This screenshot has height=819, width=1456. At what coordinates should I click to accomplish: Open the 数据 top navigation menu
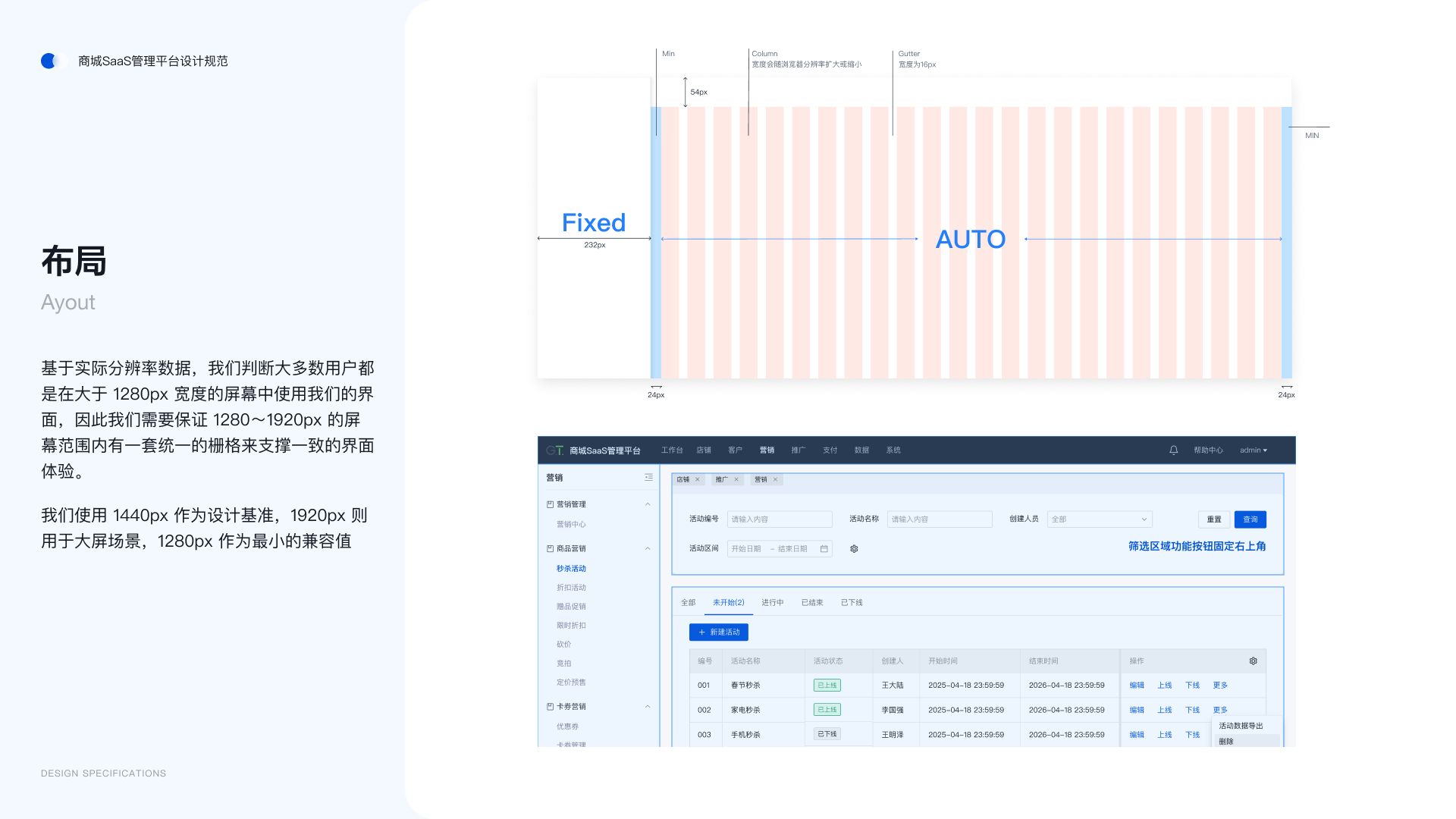tap(861, 450)
